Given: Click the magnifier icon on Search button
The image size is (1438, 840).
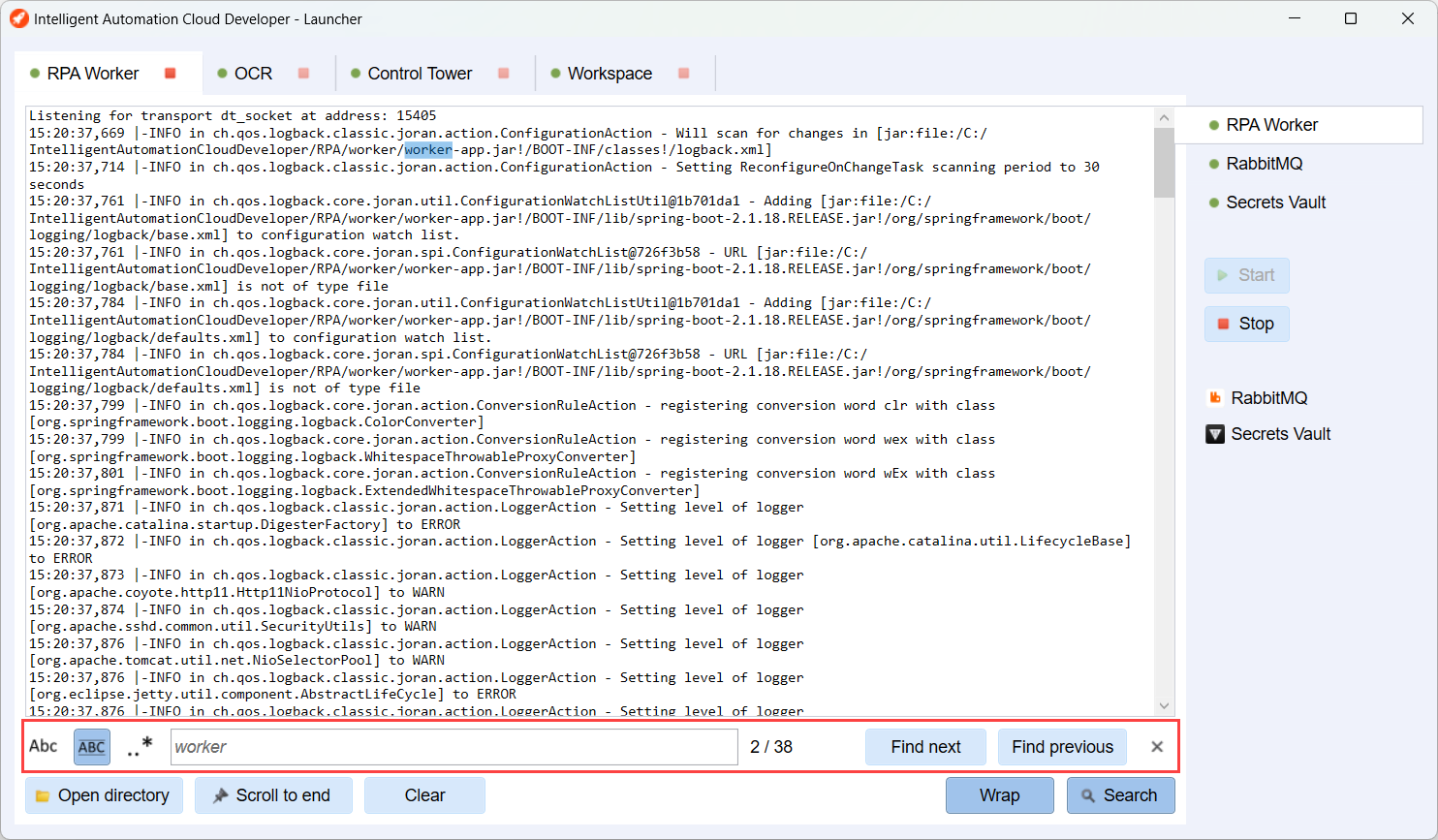Looking at the screenshot, I should [1088, 795].
